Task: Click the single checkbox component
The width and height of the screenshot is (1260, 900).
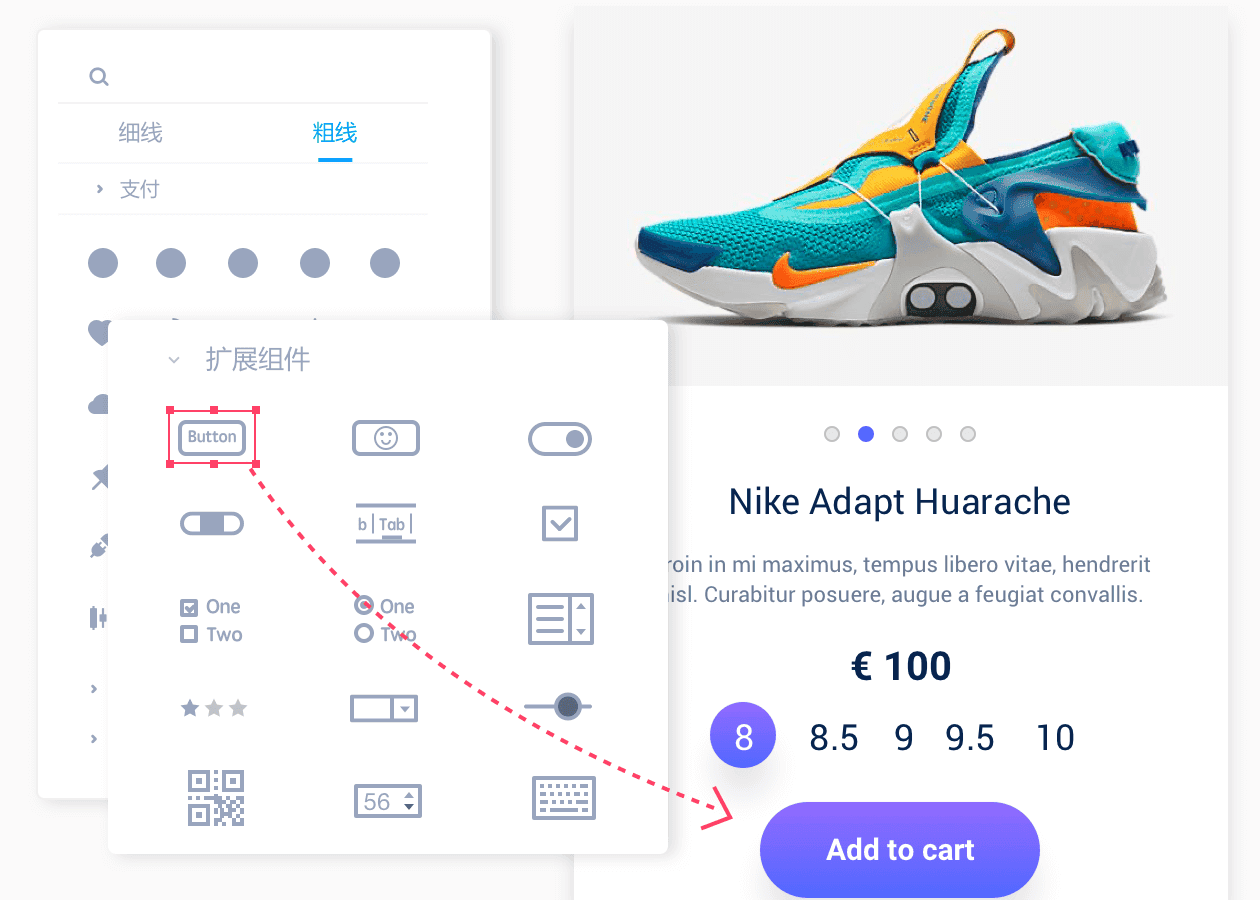Action: pyautogui.click(x=560, y=523)
